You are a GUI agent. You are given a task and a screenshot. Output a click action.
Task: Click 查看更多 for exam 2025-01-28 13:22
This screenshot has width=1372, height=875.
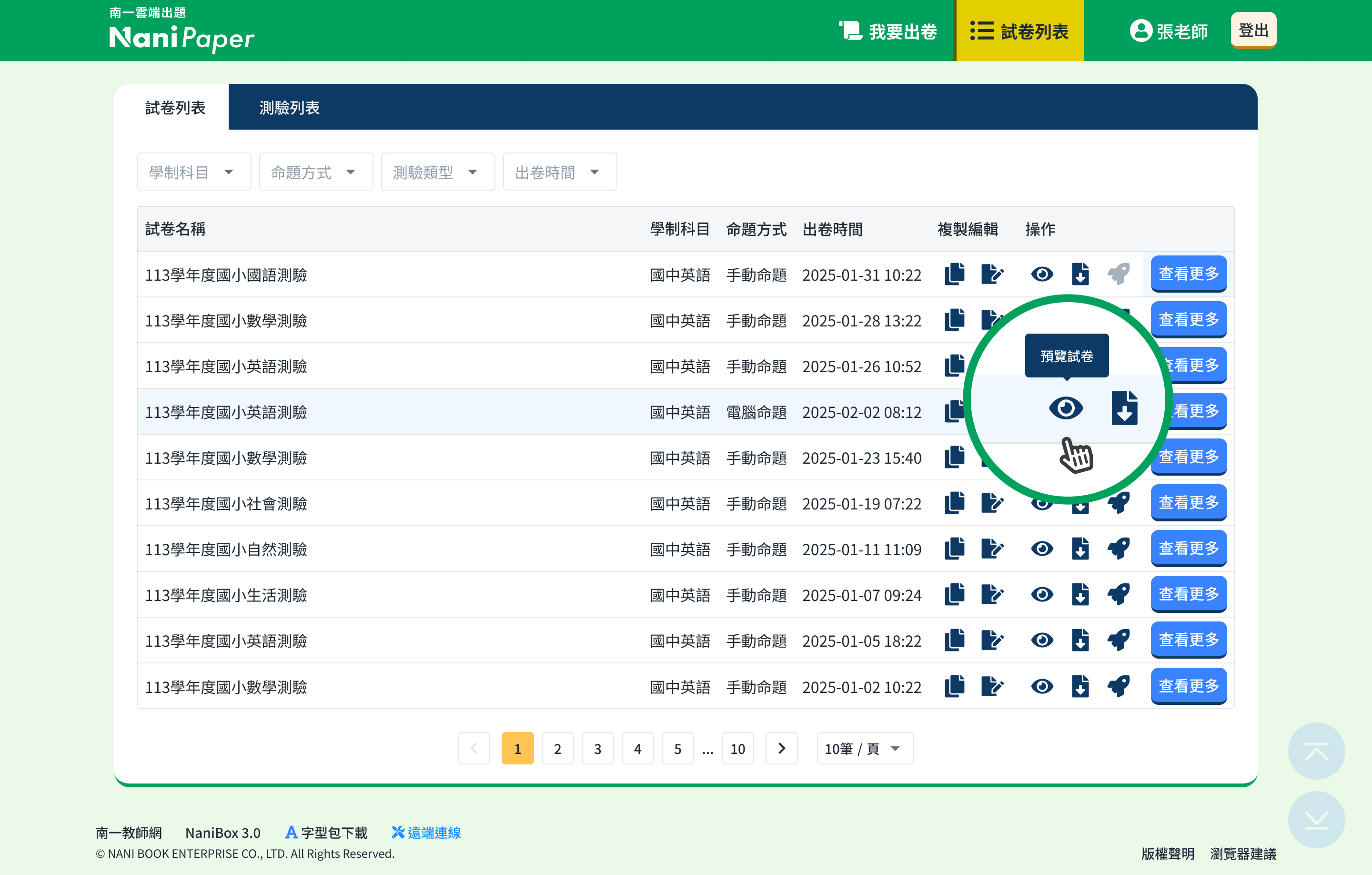1189,319
